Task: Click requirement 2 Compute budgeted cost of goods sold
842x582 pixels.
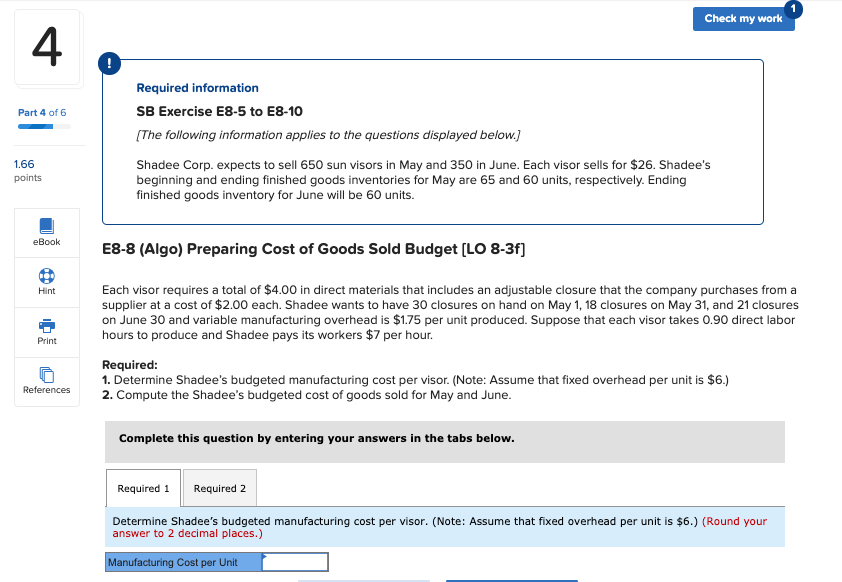Action: click(x=307, y=395)
